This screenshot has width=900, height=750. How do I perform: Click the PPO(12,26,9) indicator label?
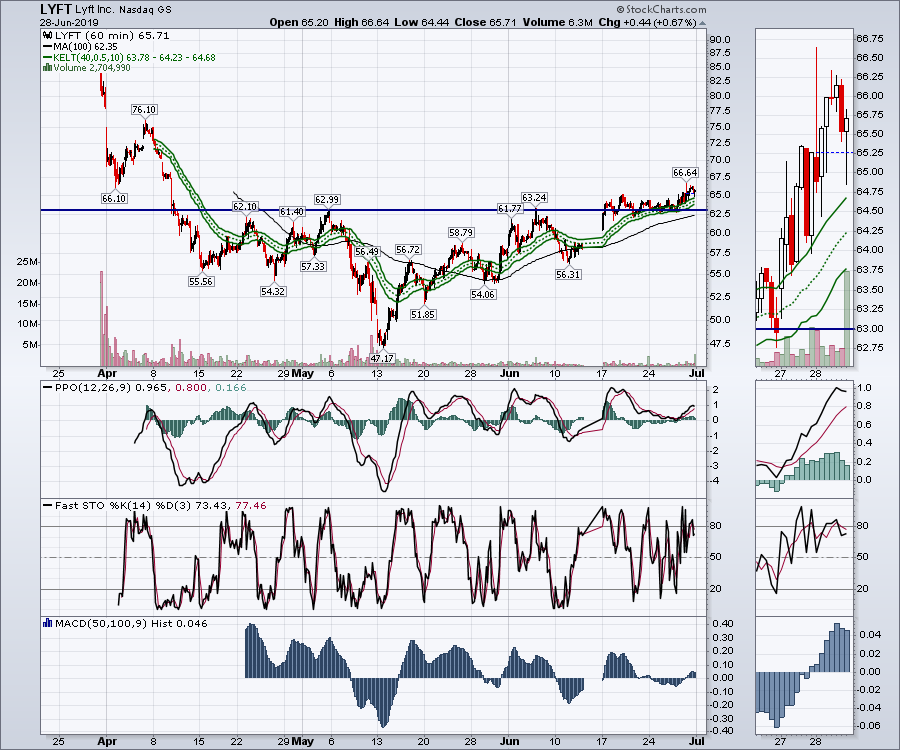[x=87, y=385]
